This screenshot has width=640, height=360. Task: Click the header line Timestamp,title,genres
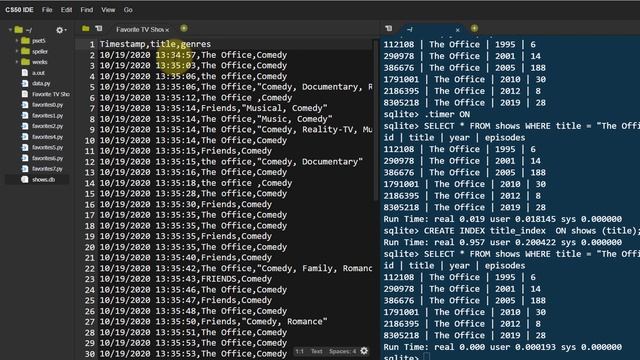(156, 44)
